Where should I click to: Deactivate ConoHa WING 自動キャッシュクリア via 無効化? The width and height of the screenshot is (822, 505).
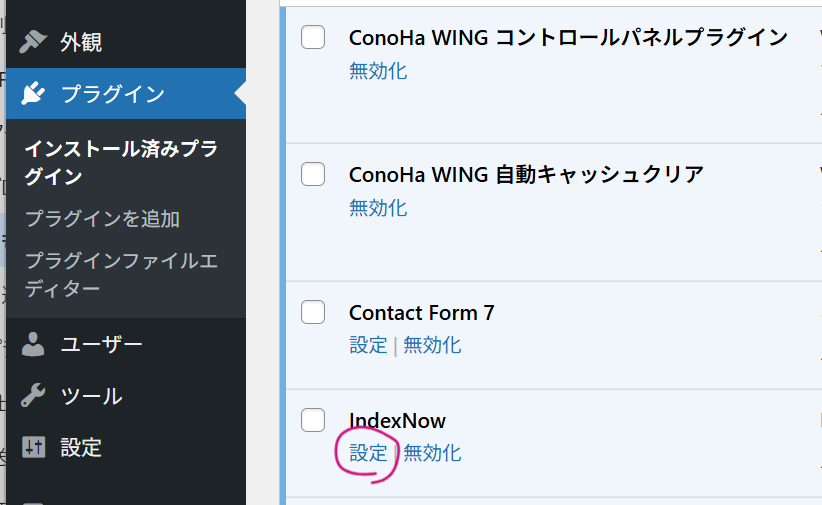[378, 208]
